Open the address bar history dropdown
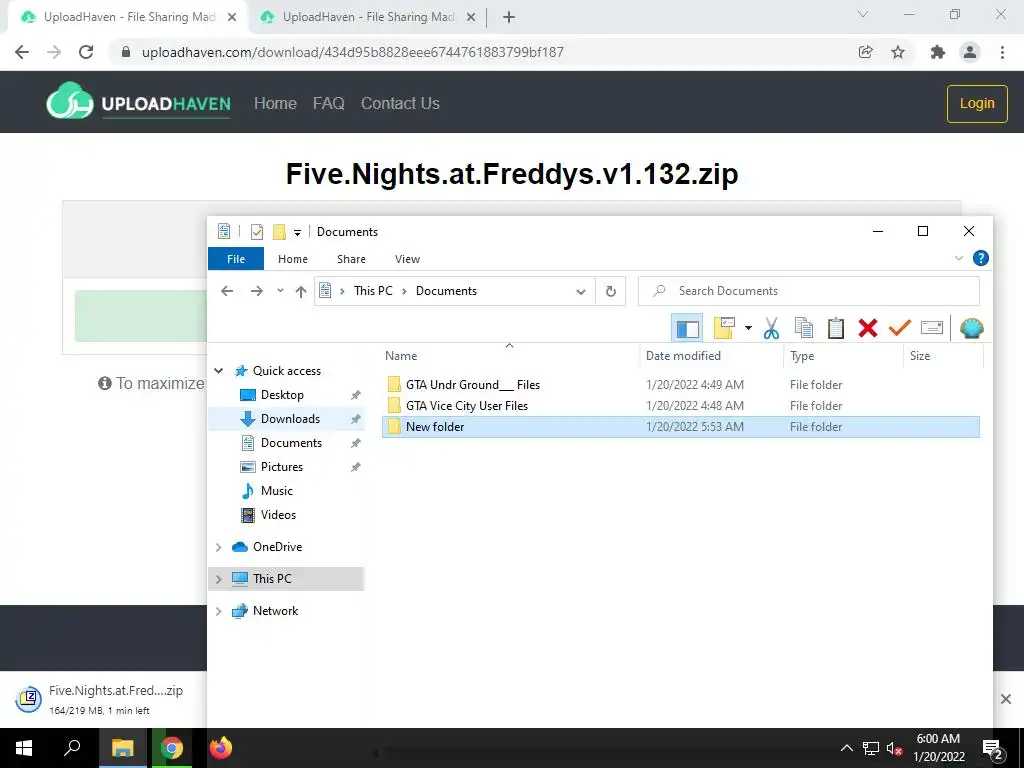The height and width of the screenshot is (768, 1024). 581,292
